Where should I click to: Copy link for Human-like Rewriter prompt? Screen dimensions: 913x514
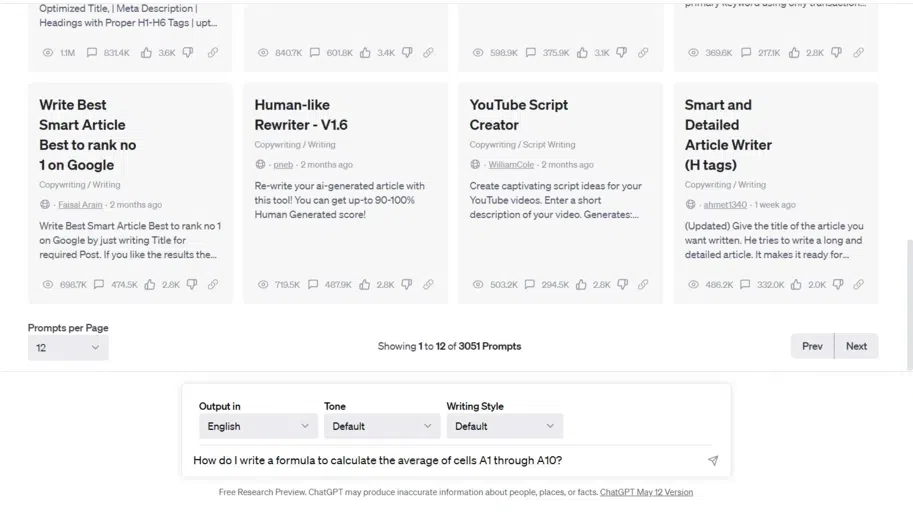(x=428, y=285)
